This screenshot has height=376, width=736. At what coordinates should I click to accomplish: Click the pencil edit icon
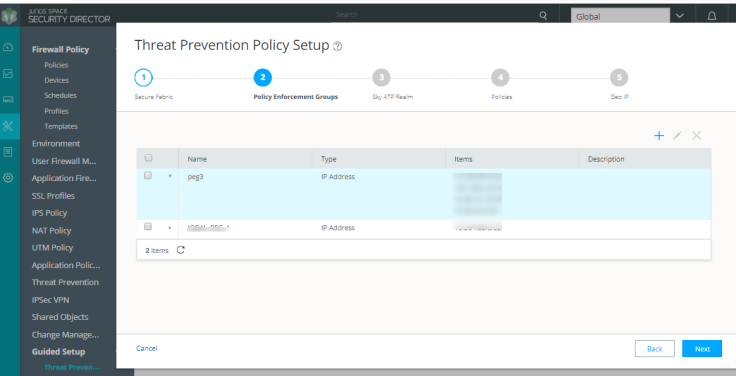pos(677,136)
